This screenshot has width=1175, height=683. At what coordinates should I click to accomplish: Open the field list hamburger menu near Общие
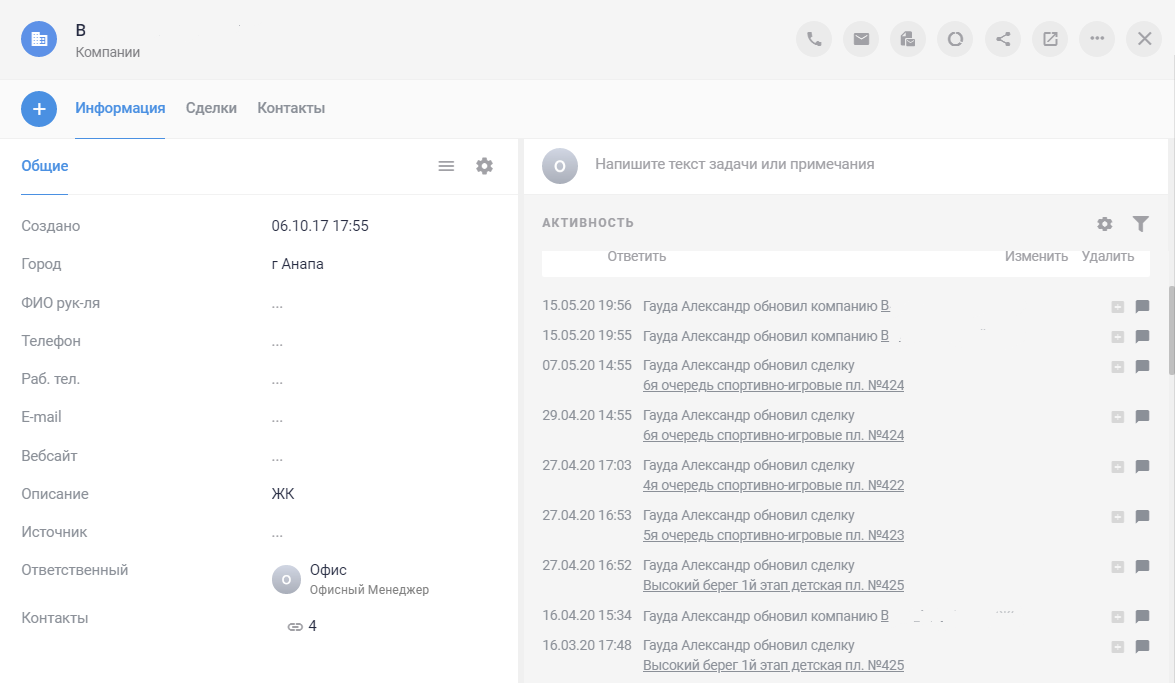(x=446, y=166)
